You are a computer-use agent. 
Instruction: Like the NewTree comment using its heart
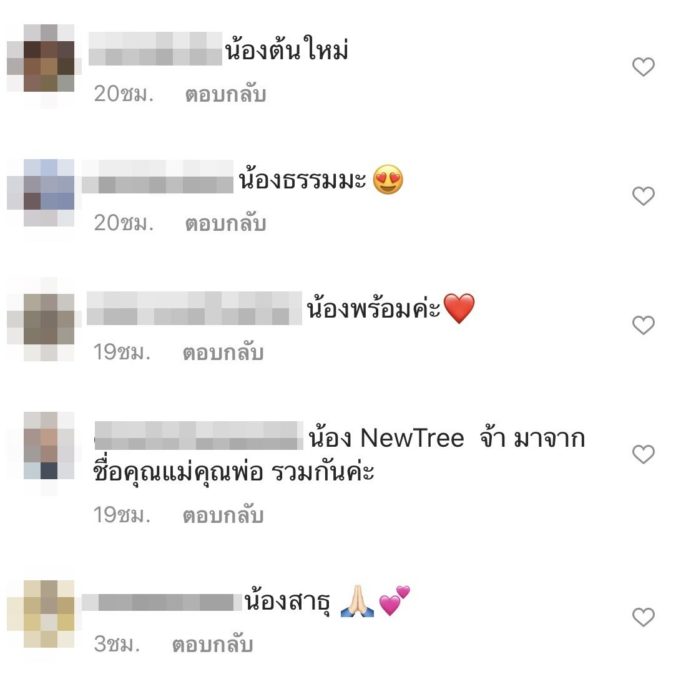(643, 455)
